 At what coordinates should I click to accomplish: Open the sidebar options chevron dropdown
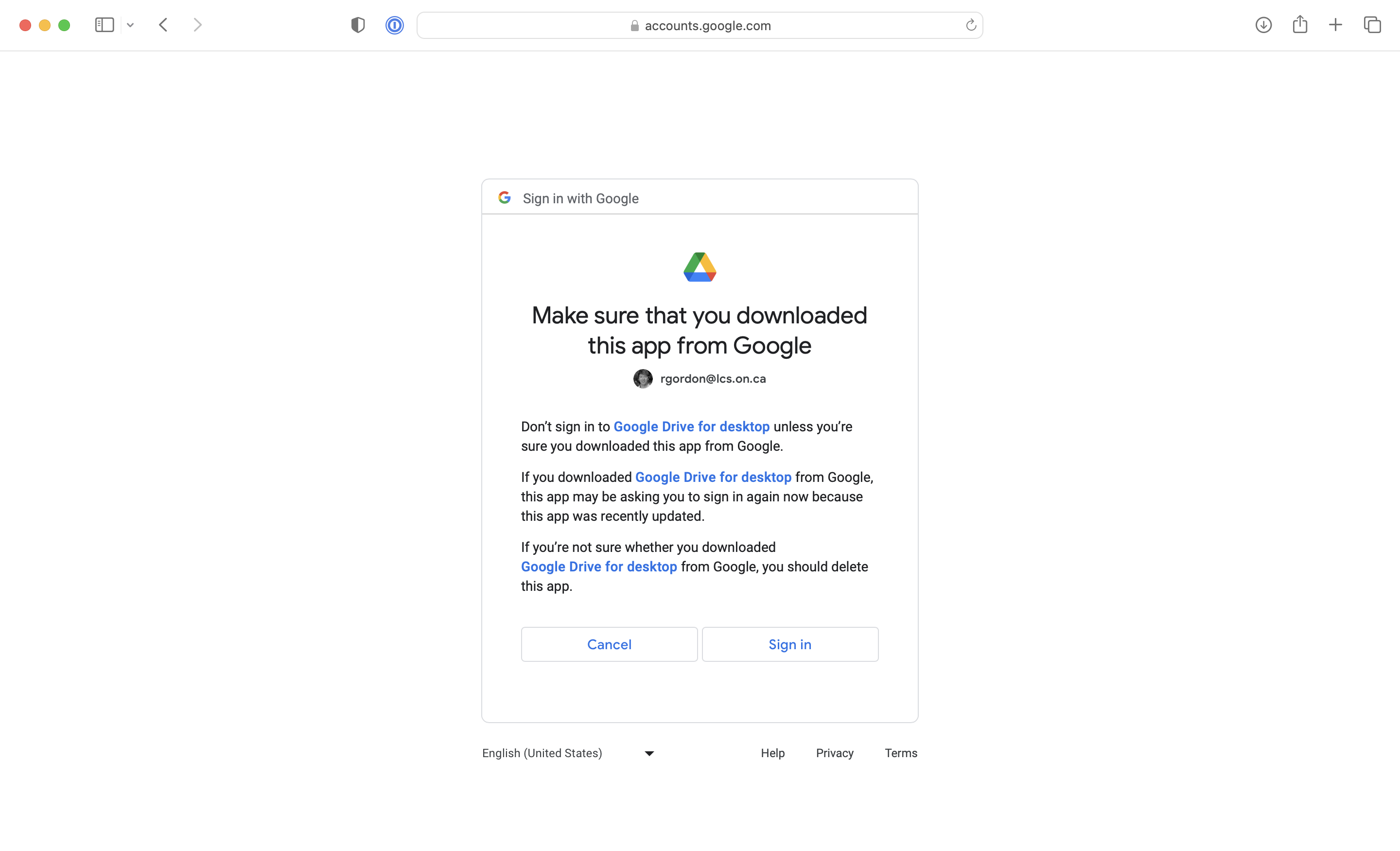pos(130,25)
